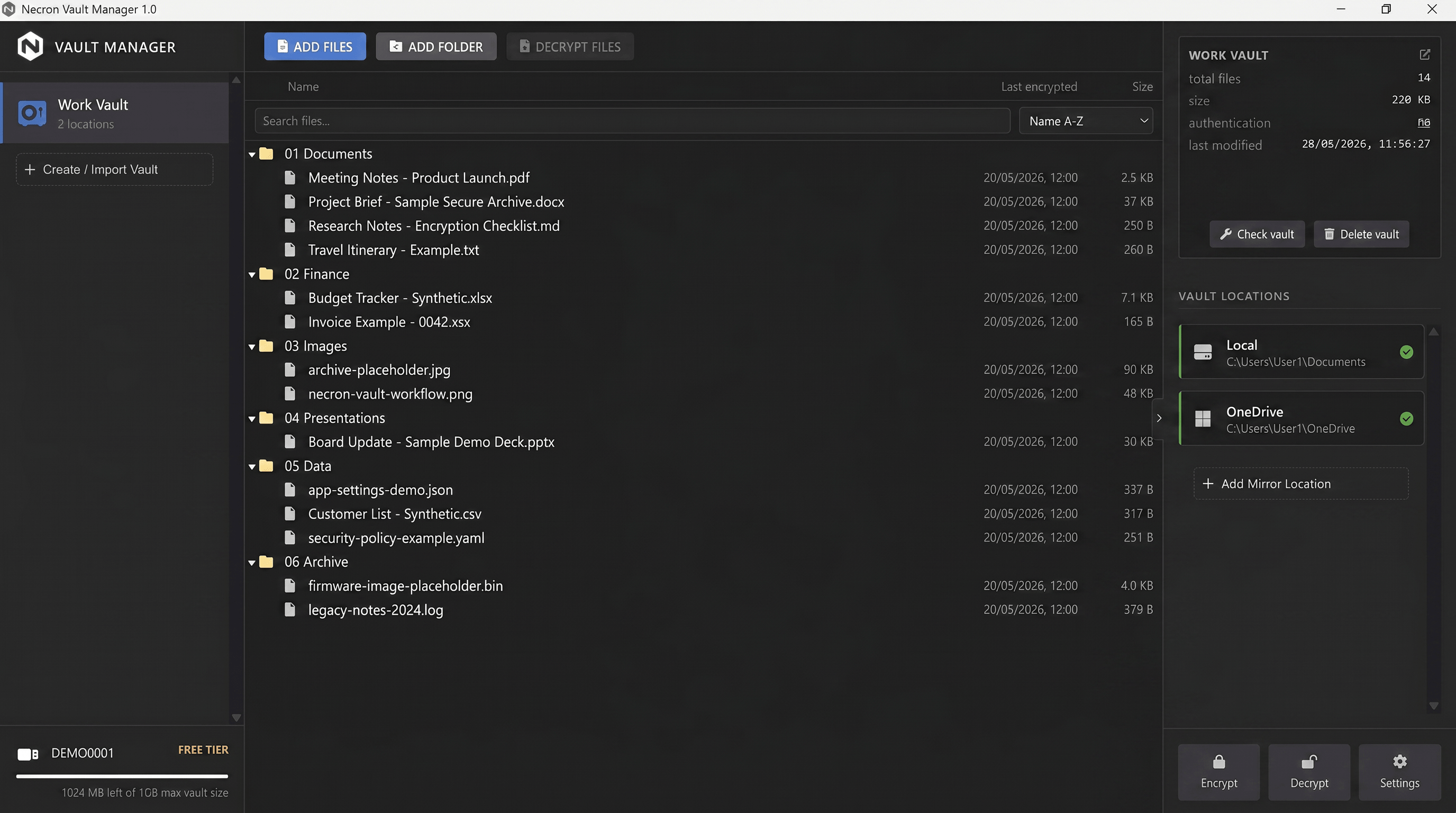Click sidebar scrollbar up arrow
The image size is (1456, 813).
[x=236, y=80]
